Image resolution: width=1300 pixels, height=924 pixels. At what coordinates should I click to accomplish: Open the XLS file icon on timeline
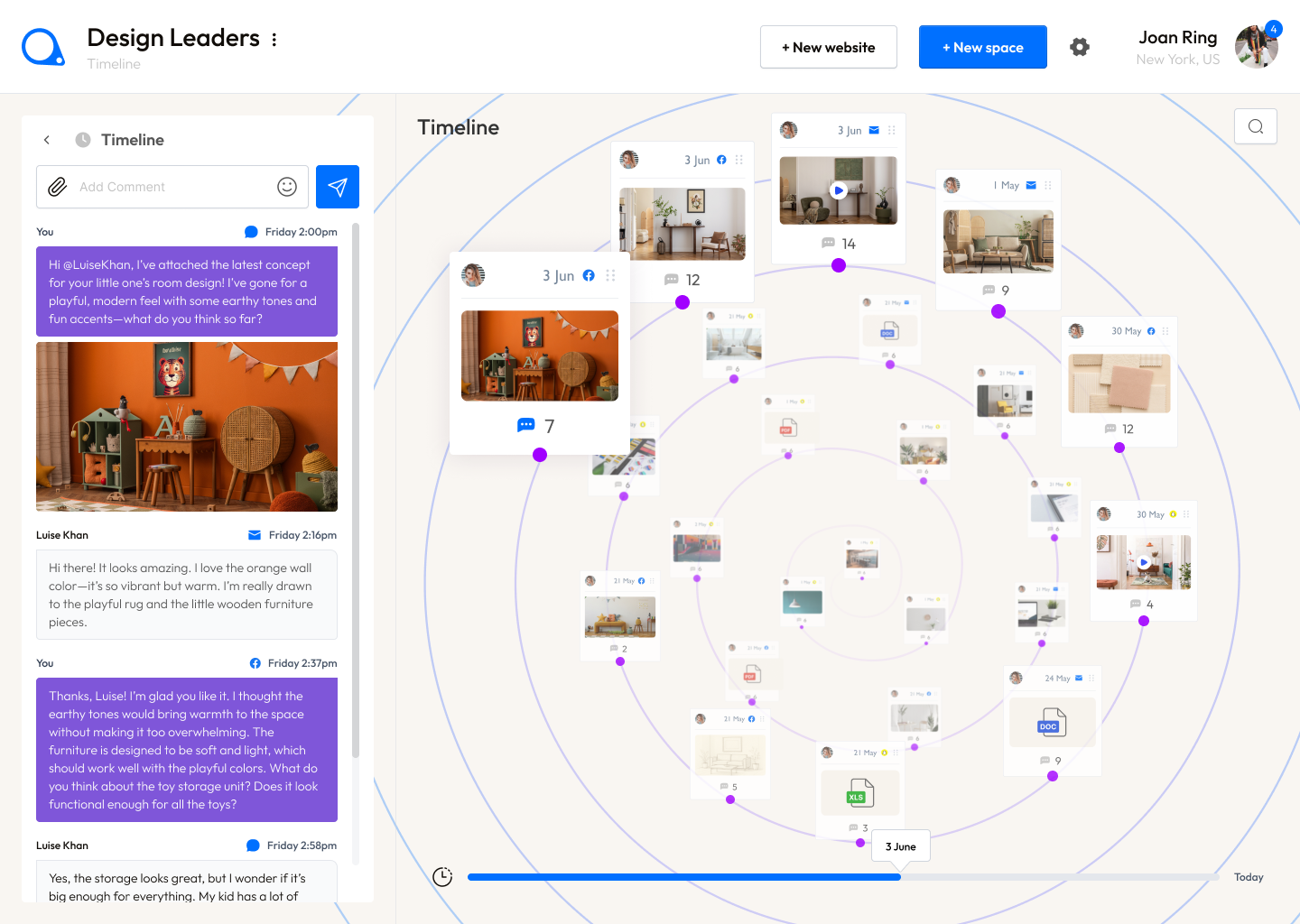coord(860,794)
